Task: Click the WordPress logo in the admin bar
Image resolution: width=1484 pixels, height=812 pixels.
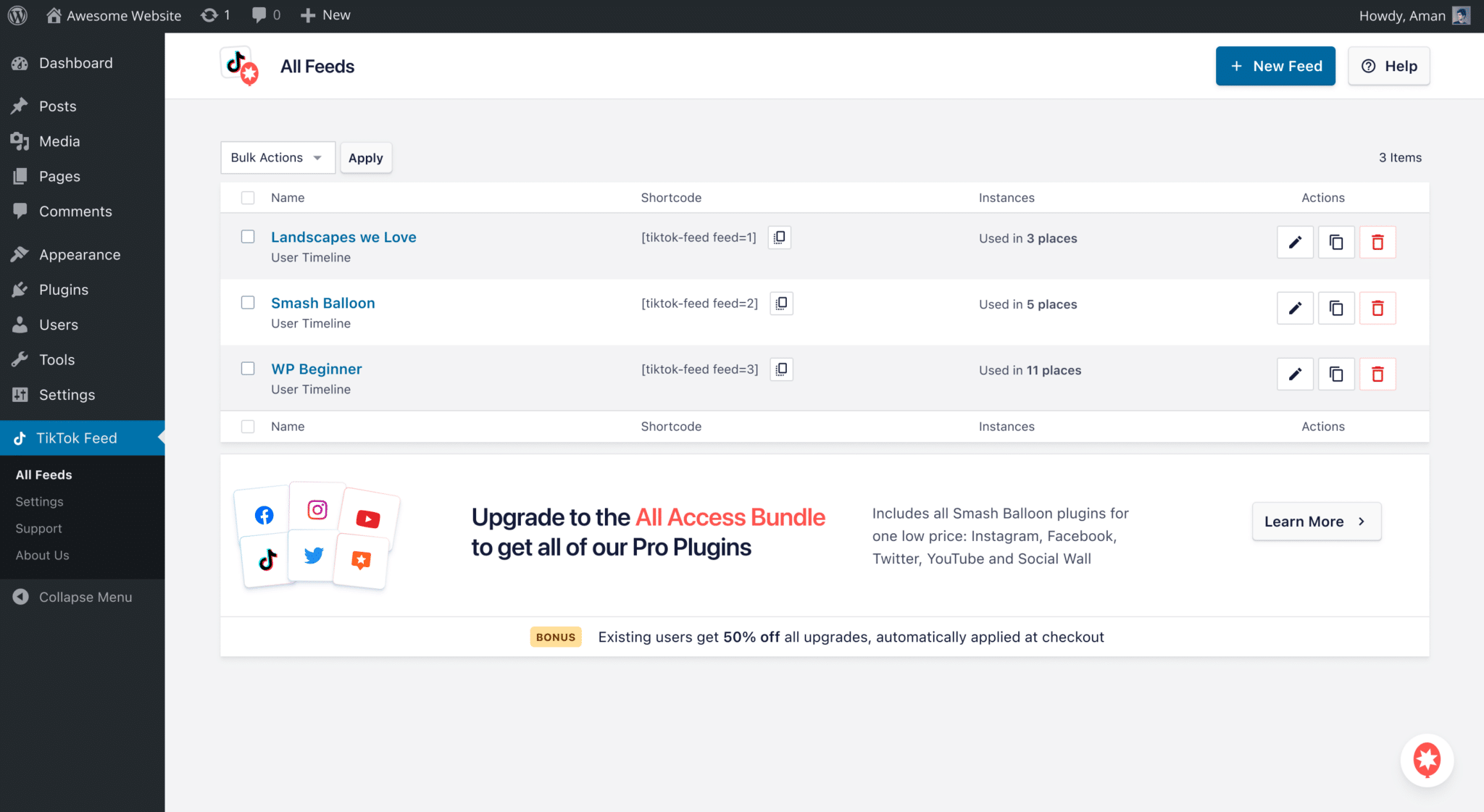Action: point(17,15)
